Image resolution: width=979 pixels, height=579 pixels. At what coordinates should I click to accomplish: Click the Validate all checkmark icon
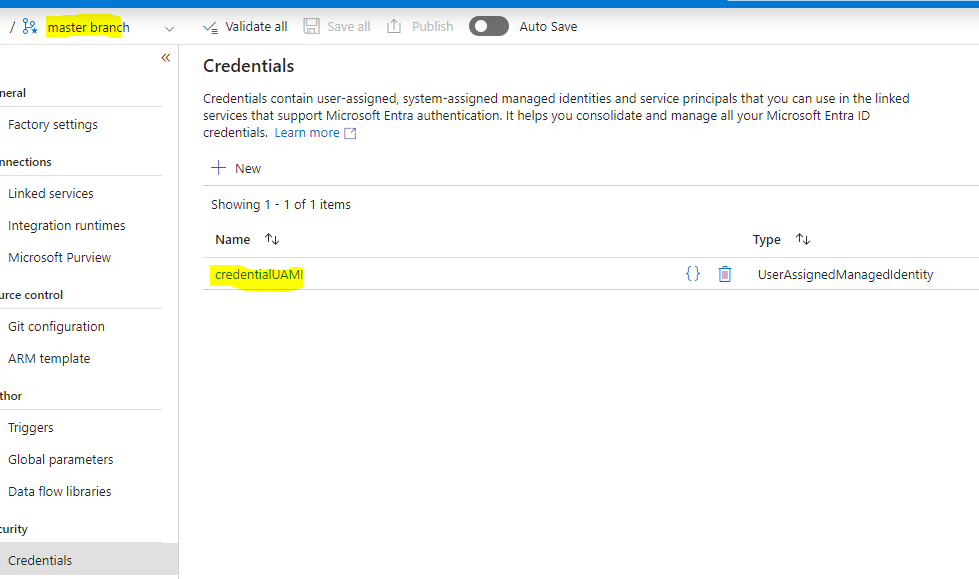click(212, 26)
